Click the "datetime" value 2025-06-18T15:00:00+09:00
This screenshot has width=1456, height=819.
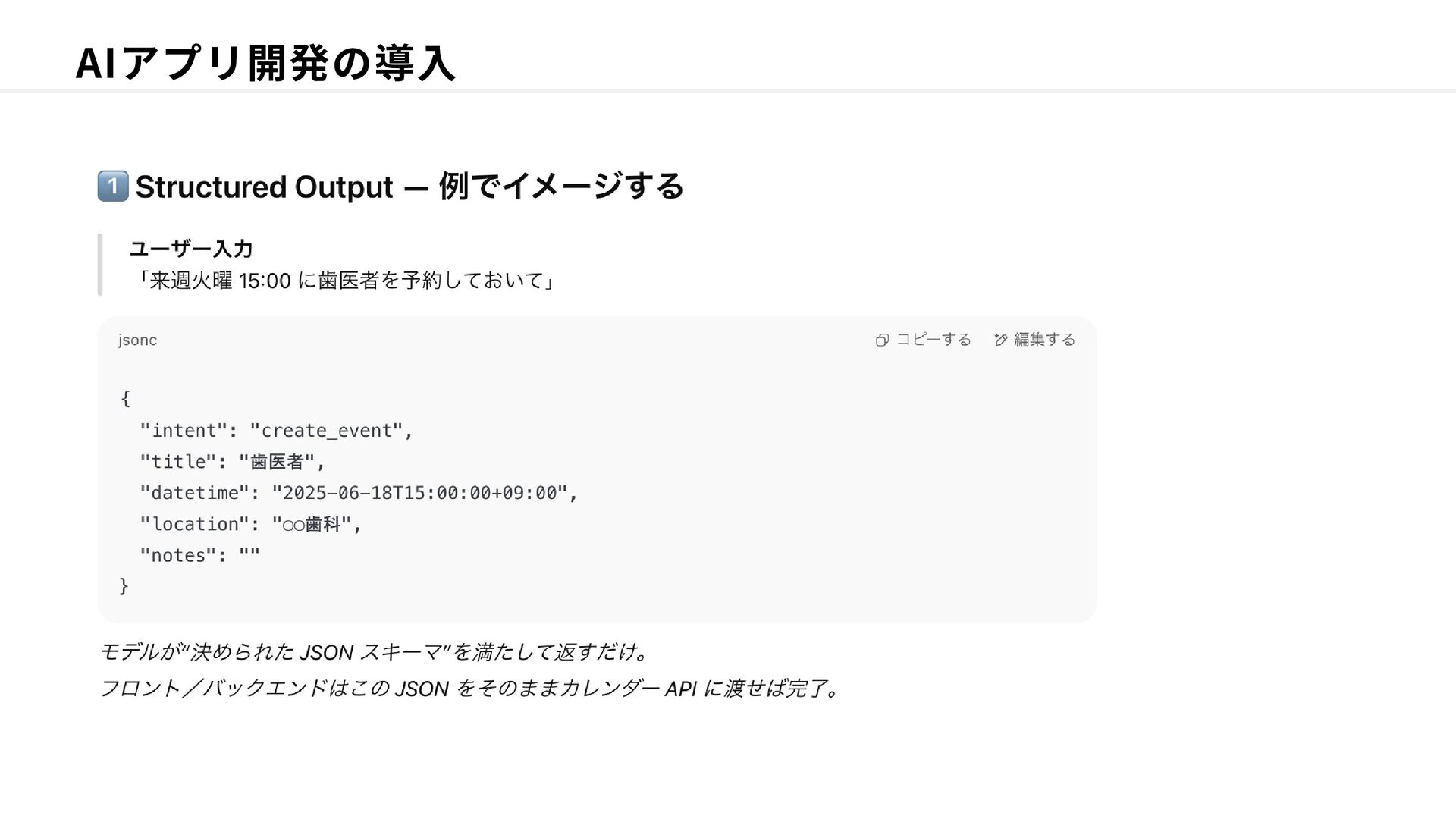(420, 493)
